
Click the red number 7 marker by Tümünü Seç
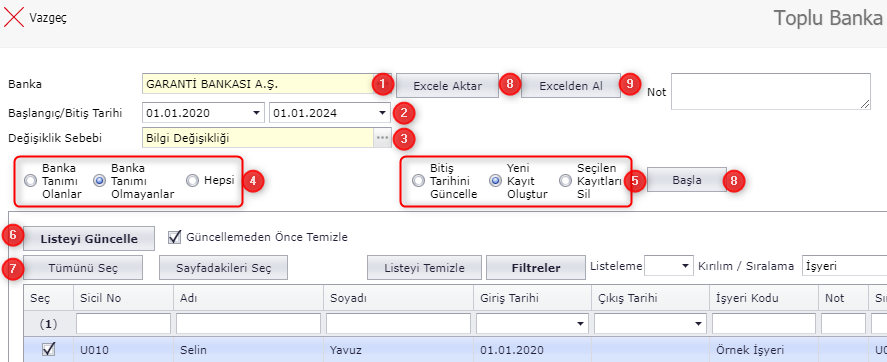(x=12, y=268)
